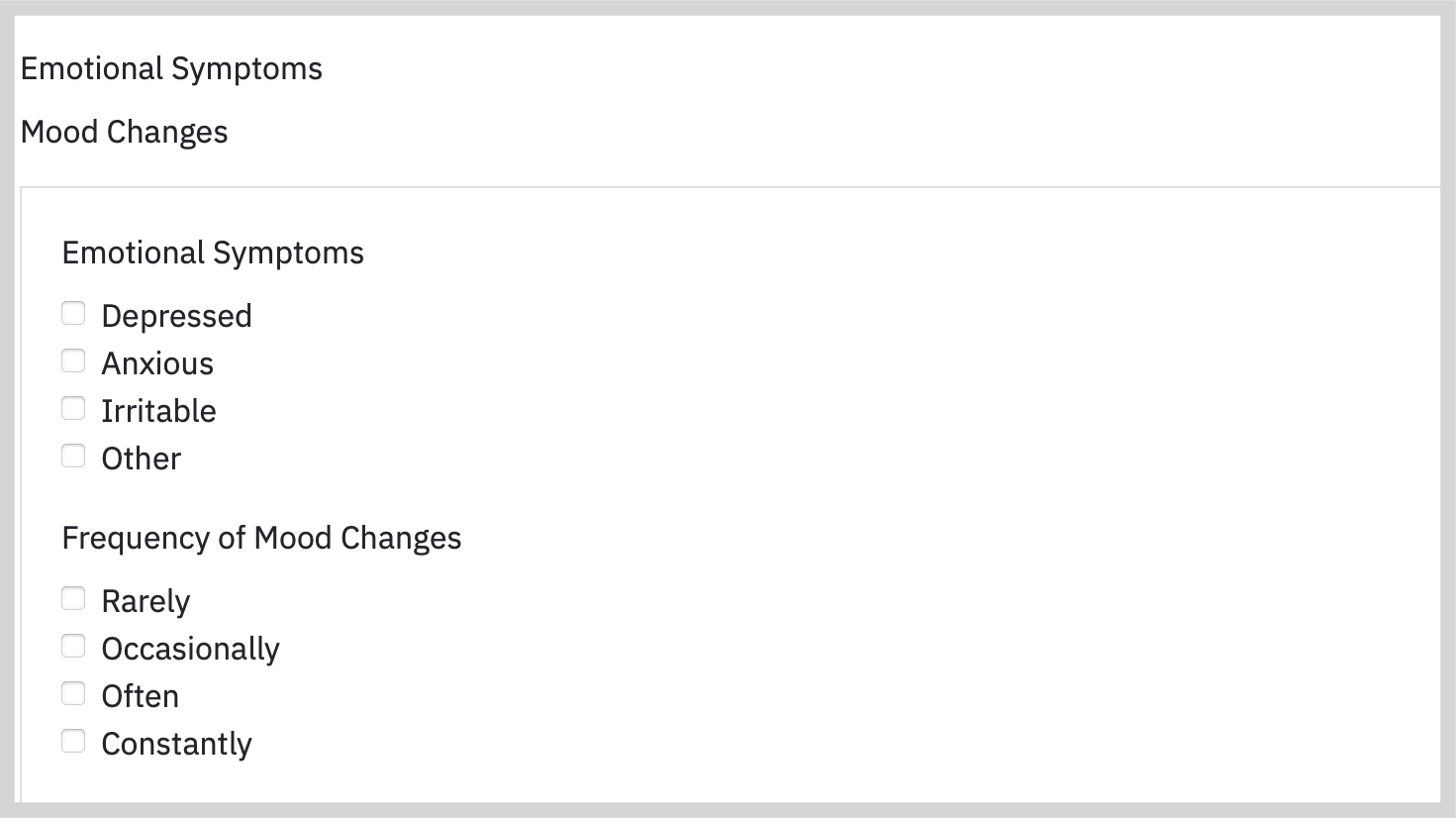The width and height of the screenshot is (1456, 818).
Task: Tick the Occasionally checkbox
Action: point(73,647)
